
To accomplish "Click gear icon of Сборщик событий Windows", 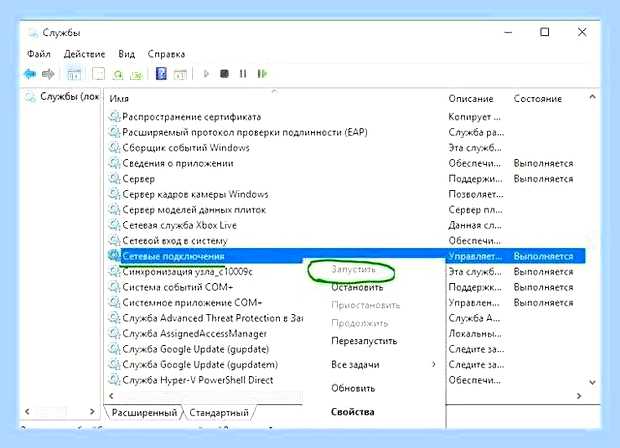I will coord(114,148).
